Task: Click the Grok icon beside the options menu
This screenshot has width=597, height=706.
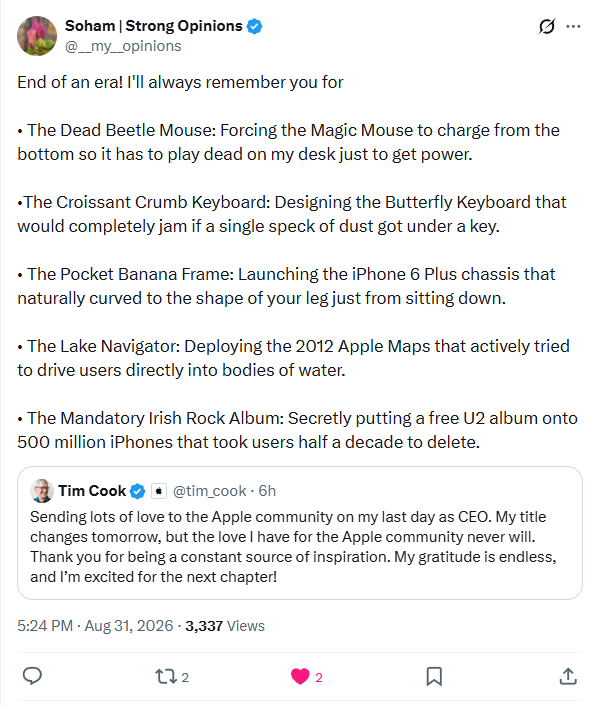Action: coord(547,26)
